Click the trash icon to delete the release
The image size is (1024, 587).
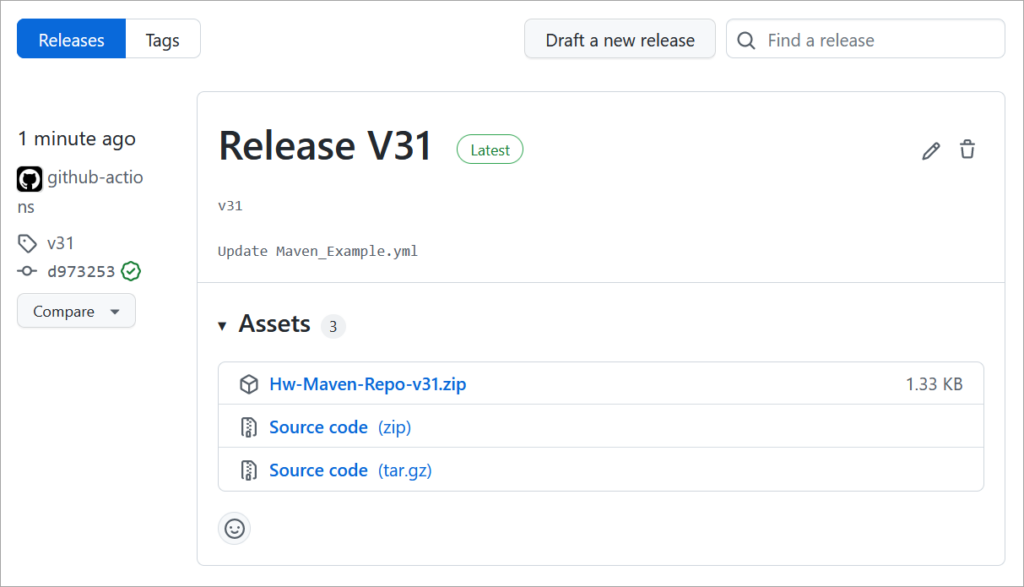point(967,149)
